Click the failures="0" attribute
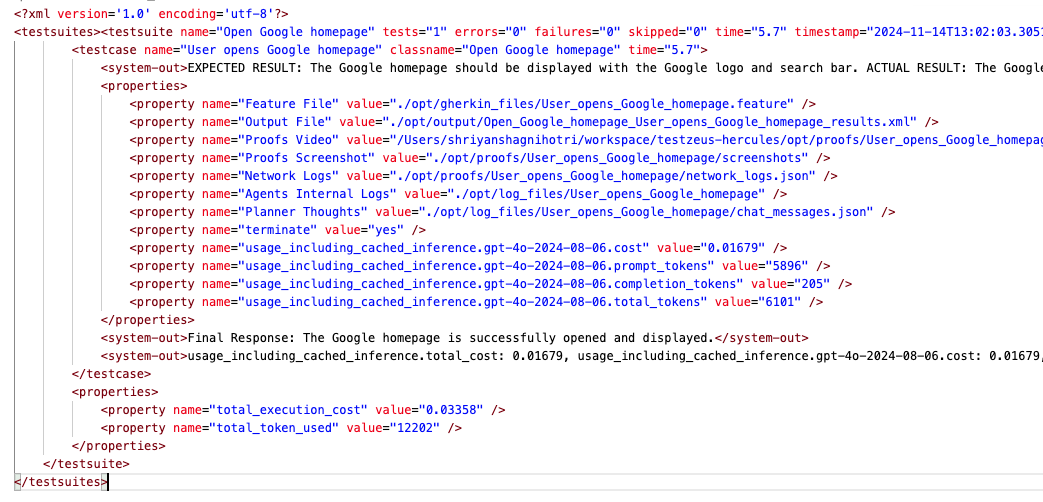 (577, 31)
